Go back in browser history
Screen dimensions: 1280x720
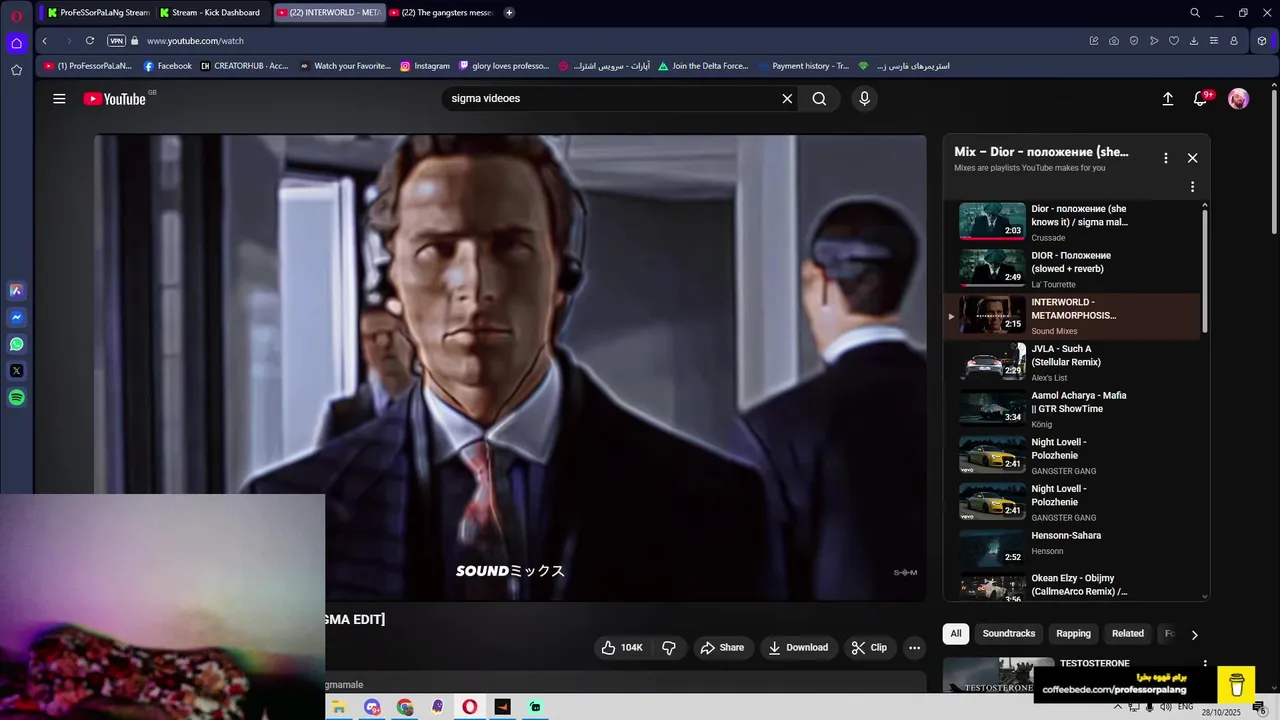(45, 41)
